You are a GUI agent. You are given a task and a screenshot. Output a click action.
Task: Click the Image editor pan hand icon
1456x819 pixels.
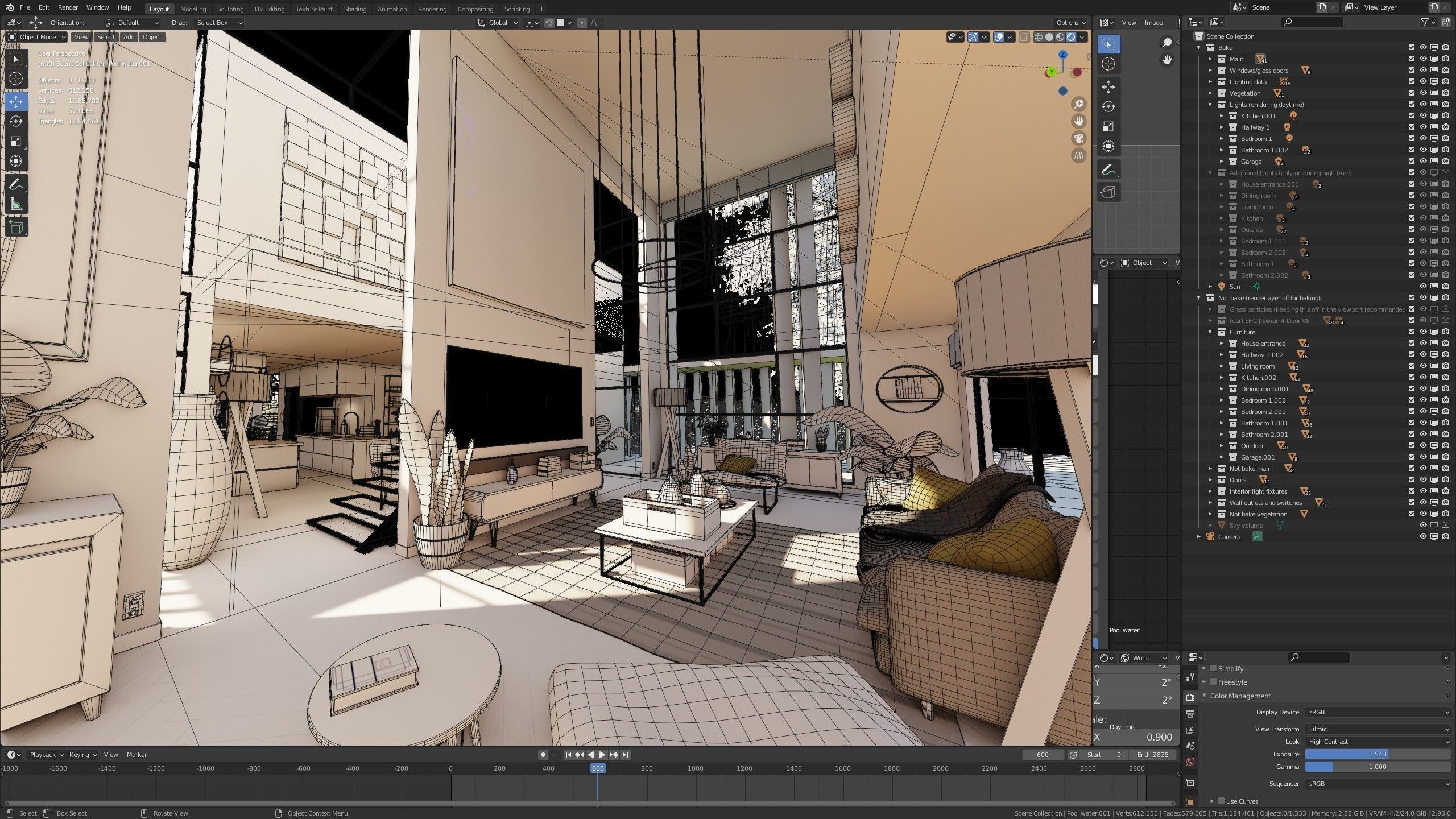coord(1167,60)
